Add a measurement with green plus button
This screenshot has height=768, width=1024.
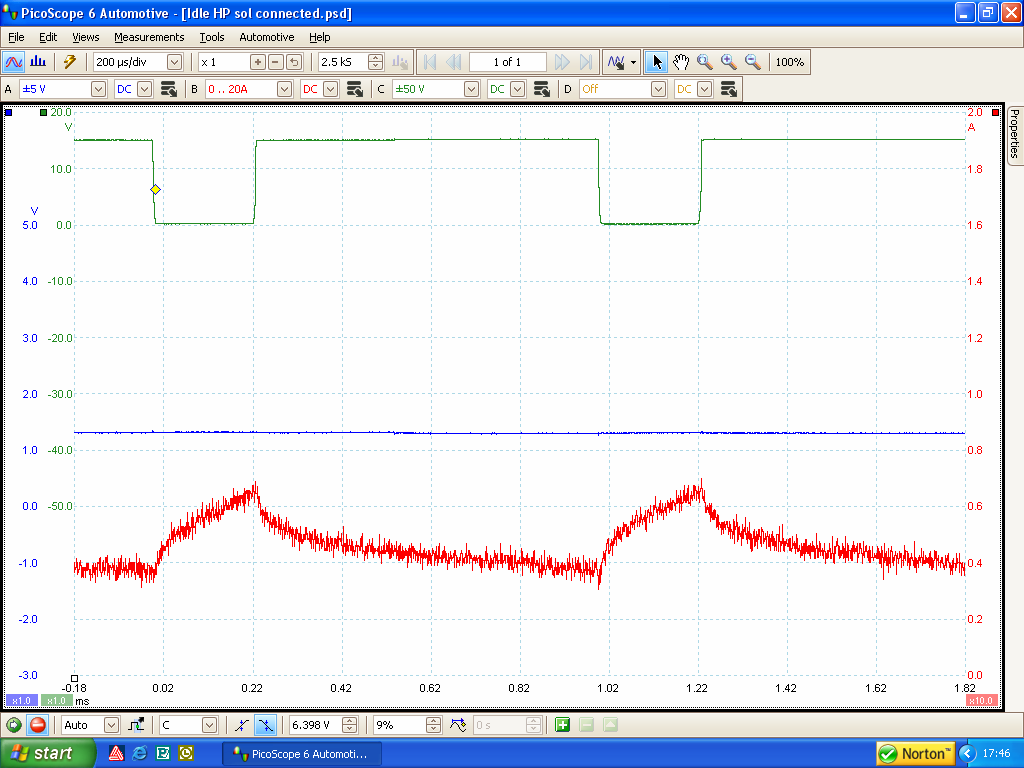pyautogui.click(x=562, y=725)
